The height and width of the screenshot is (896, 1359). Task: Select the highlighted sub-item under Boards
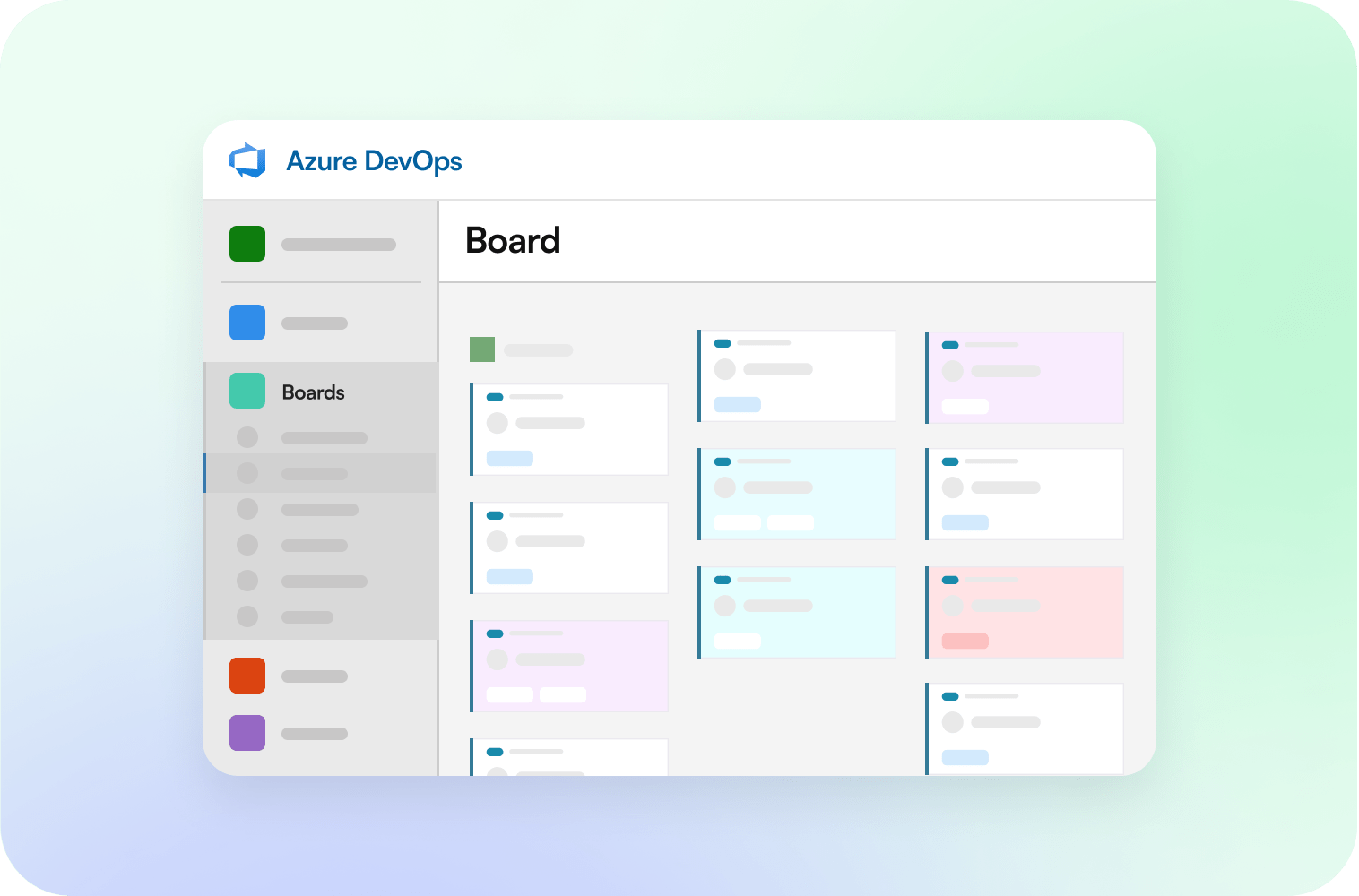coord(320,473)
